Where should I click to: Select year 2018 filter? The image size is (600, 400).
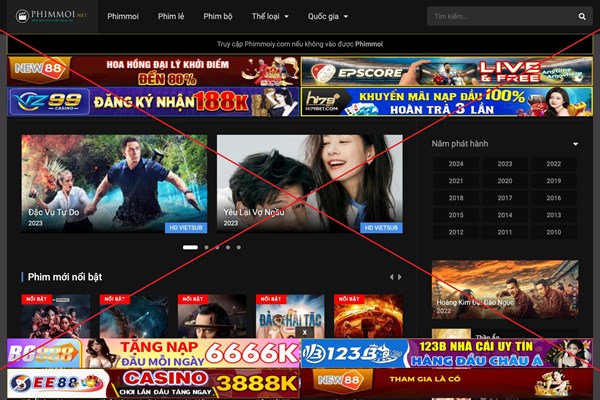tap(456, 198)
